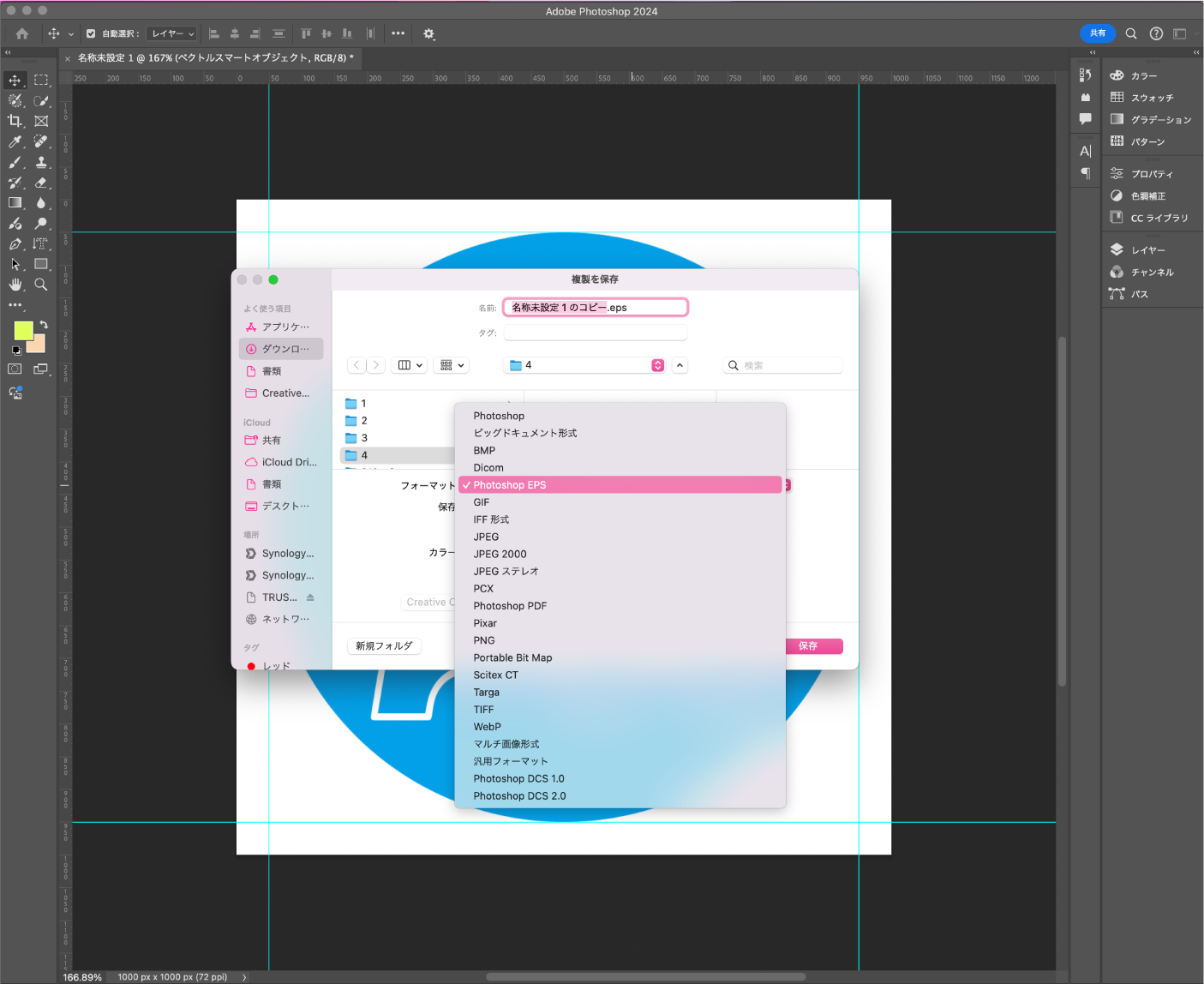Click the blue Share button

pyautogui.click(x=1097, y=33)
